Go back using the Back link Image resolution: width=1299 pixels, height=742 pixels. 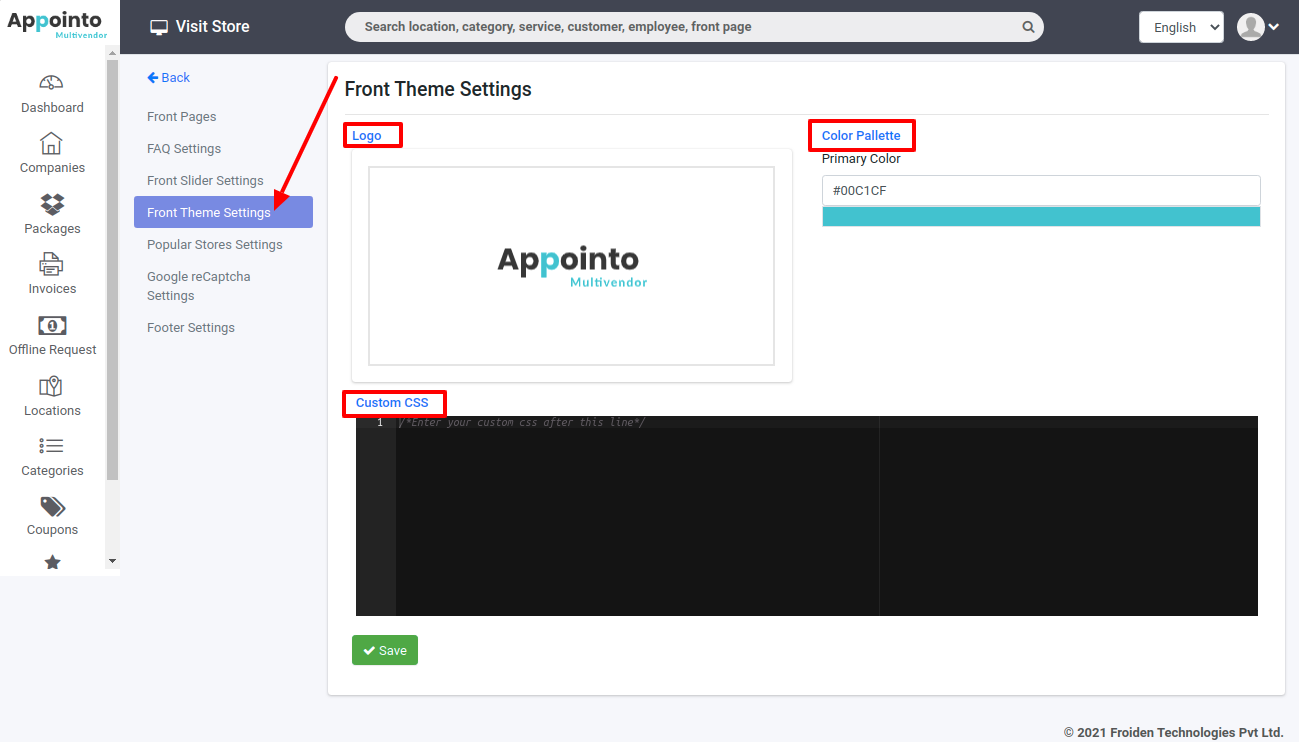168,77
